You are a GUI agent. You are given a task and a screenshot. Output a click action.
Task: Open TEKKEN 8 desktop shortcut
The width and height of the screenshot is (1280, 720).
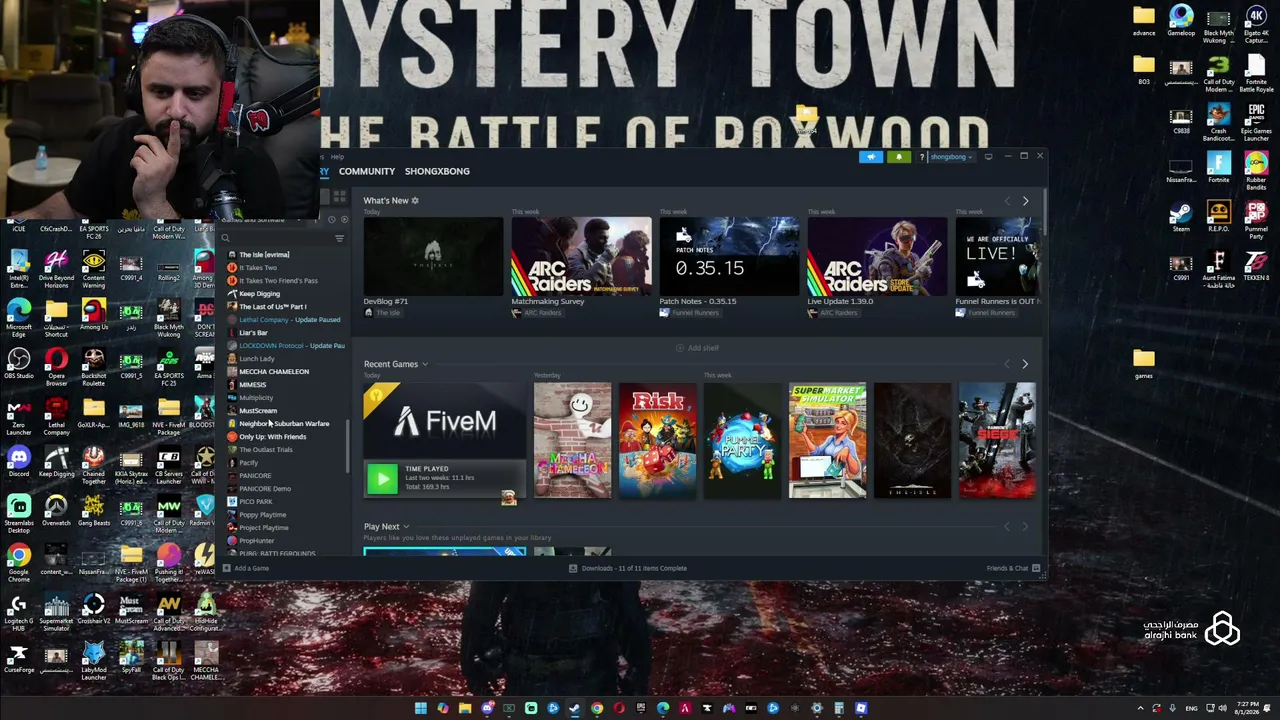[x=1256, y=266]
